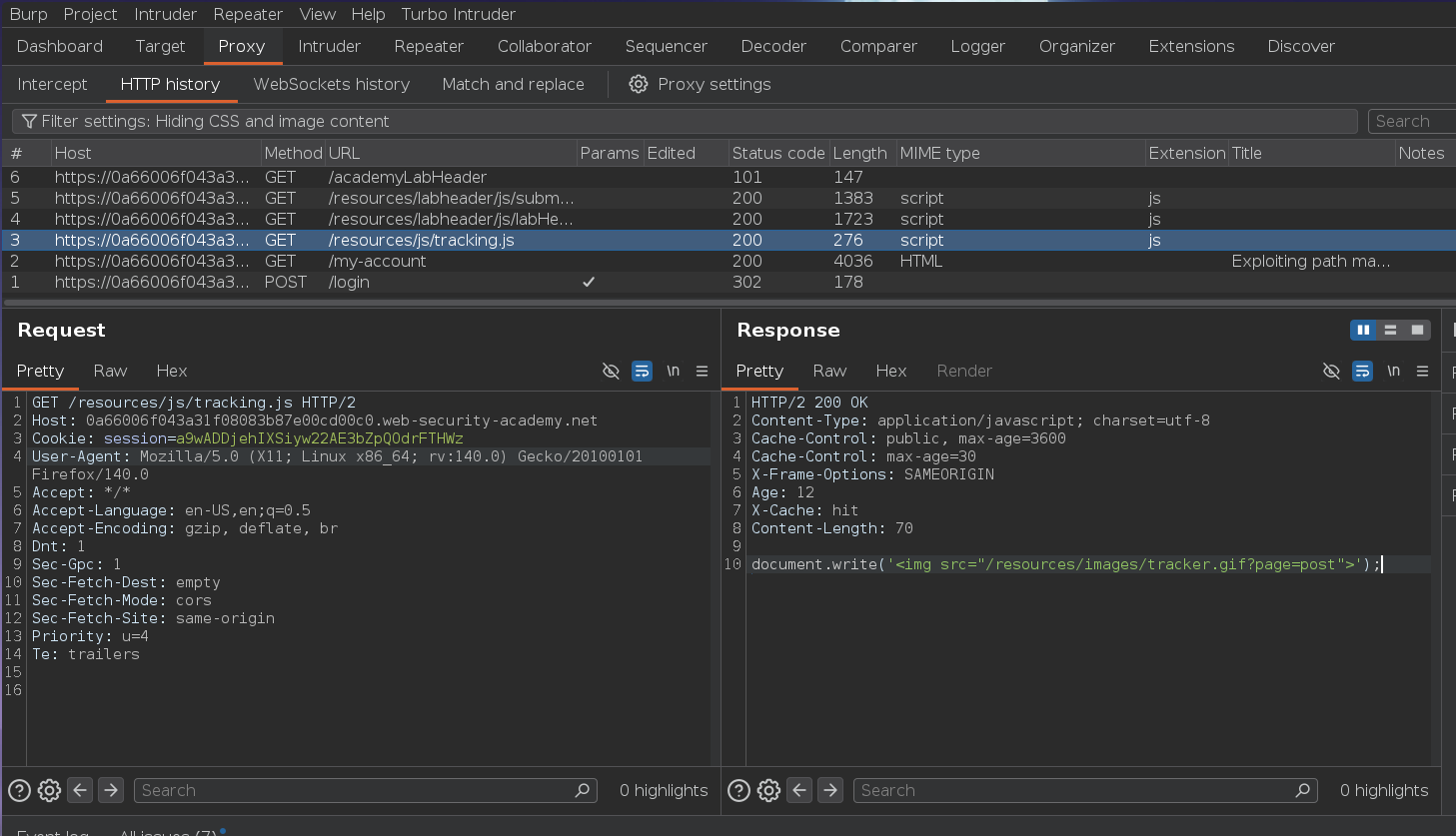
Task: Go to next match in Request search
Action: click(111, 790)
